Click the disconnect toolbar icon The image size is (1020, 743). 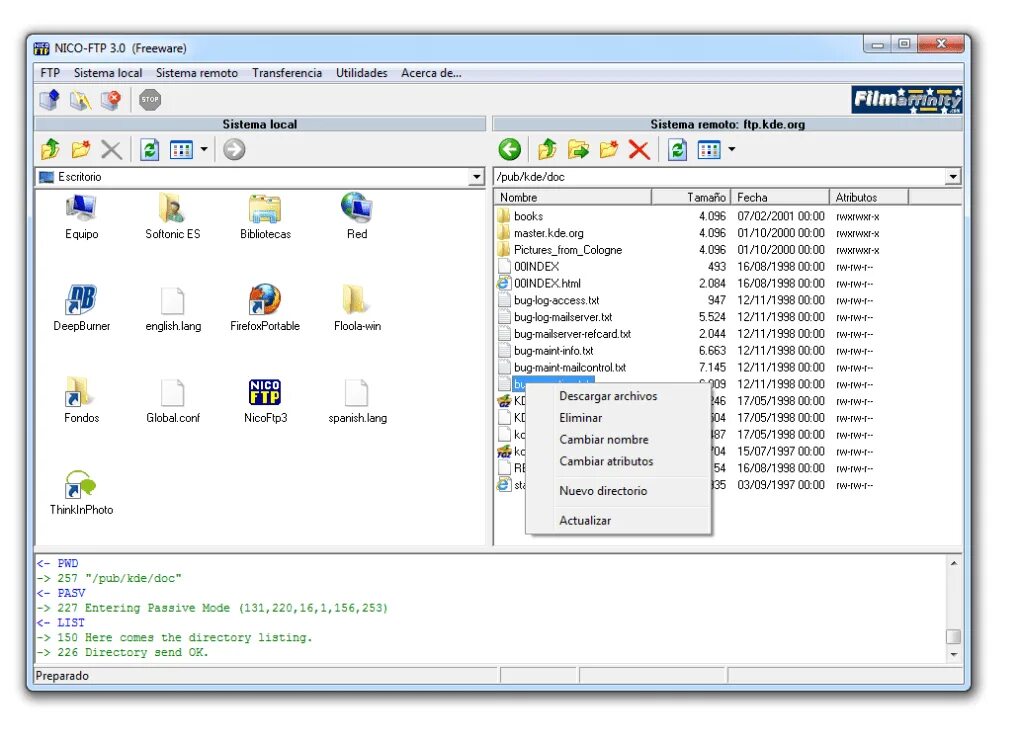point(111,100)
